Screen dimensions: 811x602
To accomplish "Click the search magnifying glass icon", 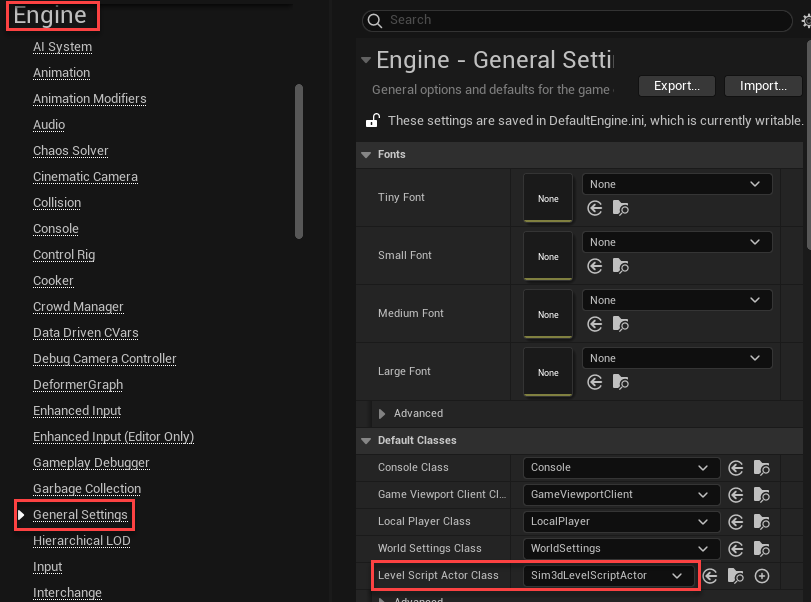I will (x=374, y=20).
